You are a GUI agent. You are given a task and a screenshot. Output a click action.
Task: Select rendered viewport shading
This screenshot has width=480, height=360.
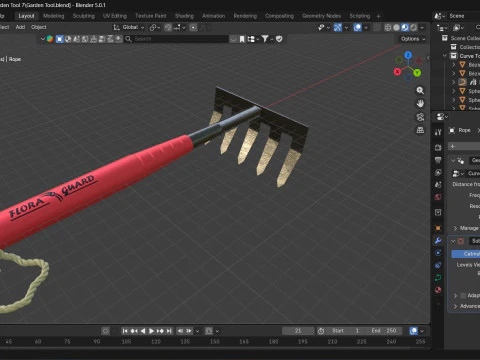point(414,27)
